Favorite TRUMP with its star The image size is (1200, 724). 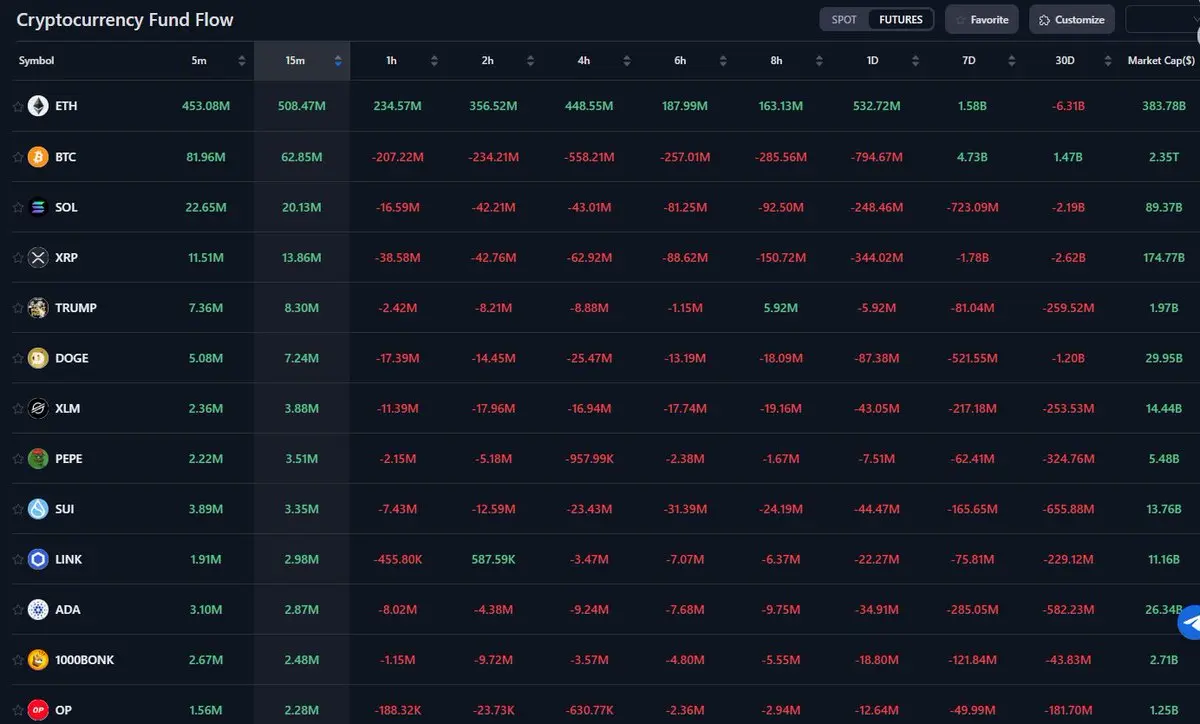coord(17,308)
